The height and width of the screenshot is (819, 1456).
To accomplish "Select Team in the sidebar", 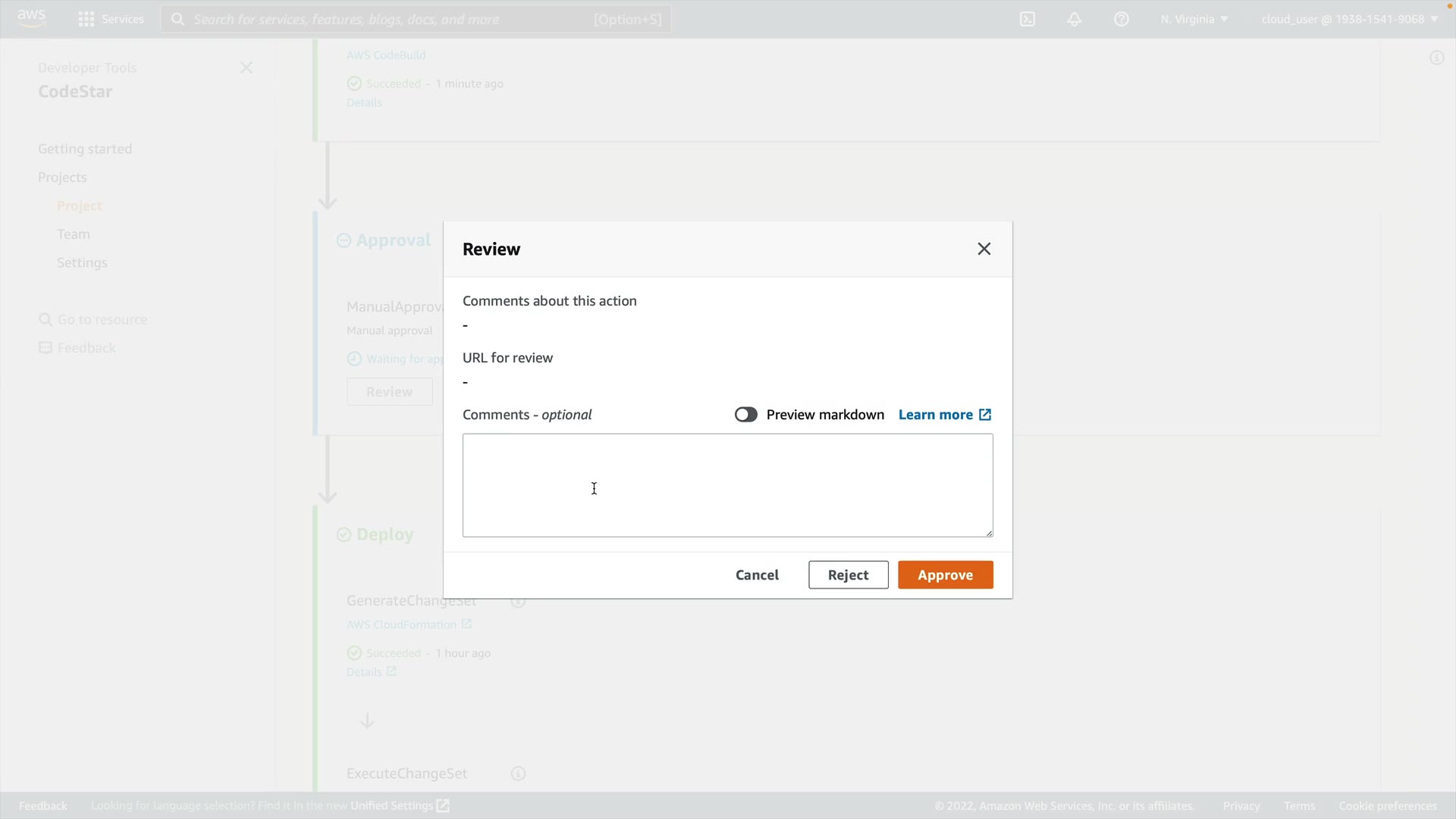I will (x=74, y=234).
